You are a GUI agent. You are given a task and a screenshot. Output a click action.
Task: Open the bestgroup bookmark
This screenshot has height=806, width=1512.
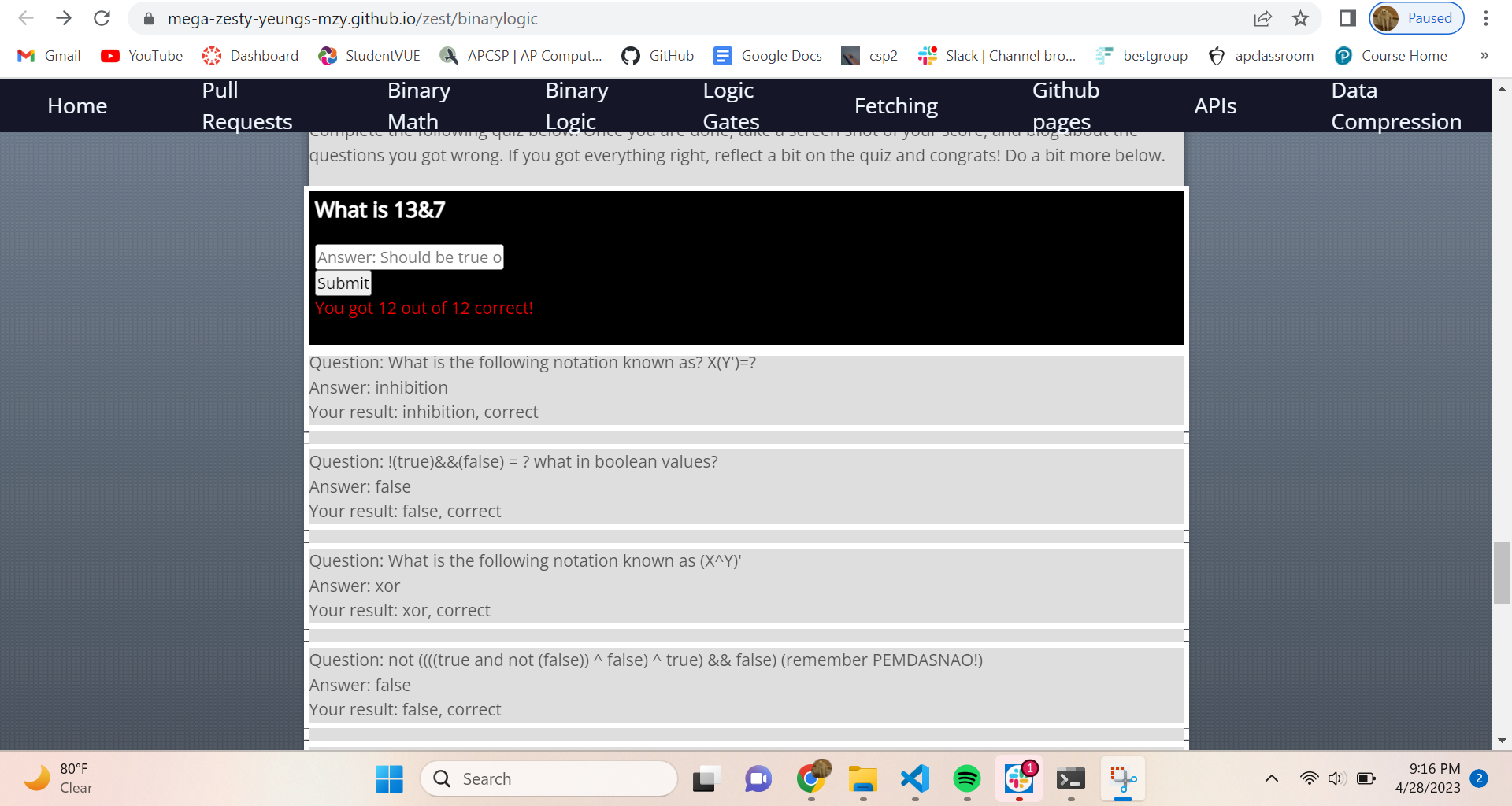point(1141,56)
